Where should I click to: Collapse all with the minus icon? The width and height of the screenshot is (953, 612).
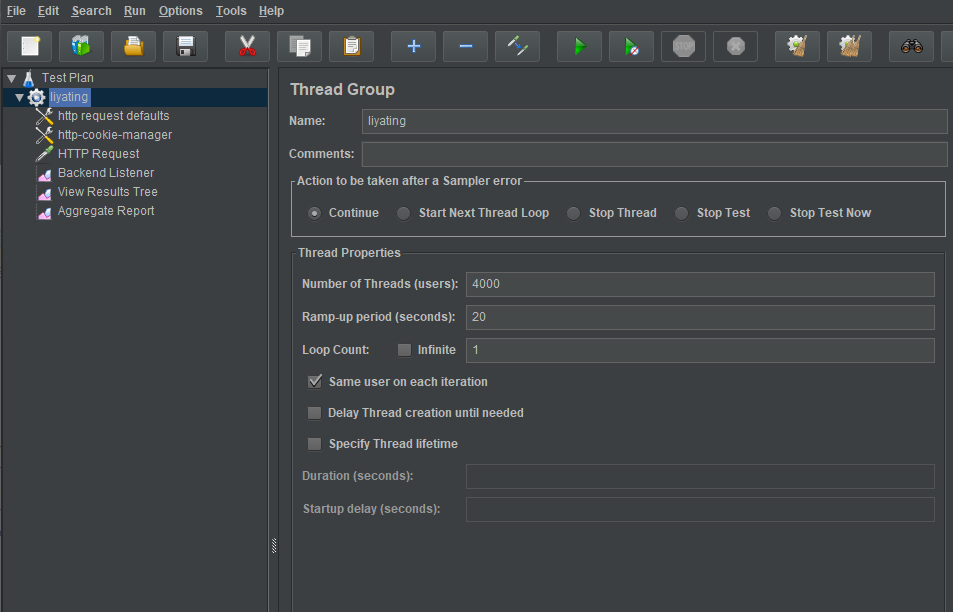466,46
